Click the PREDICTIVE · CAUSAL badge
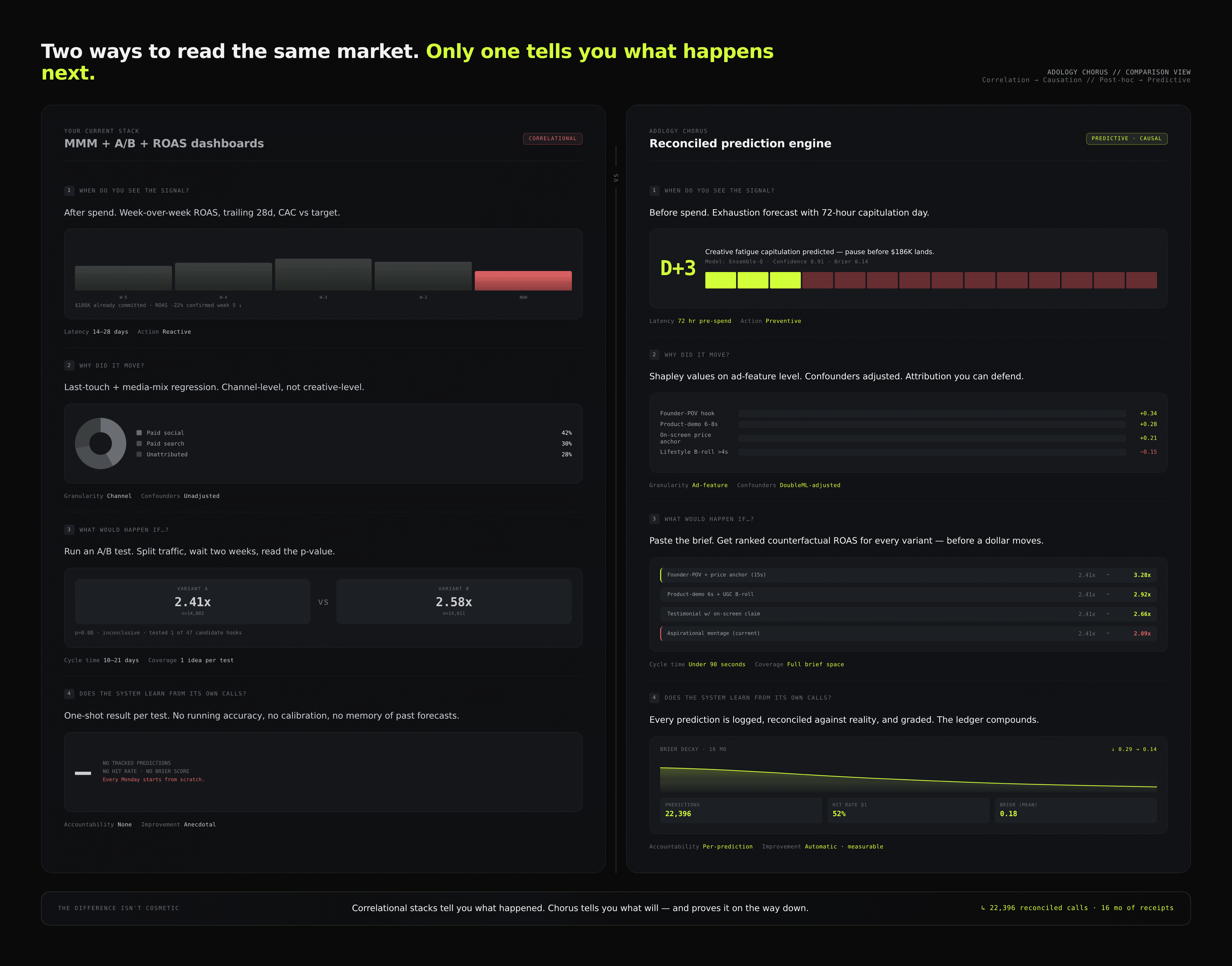1232x966 pixels. click(1126, 139)
